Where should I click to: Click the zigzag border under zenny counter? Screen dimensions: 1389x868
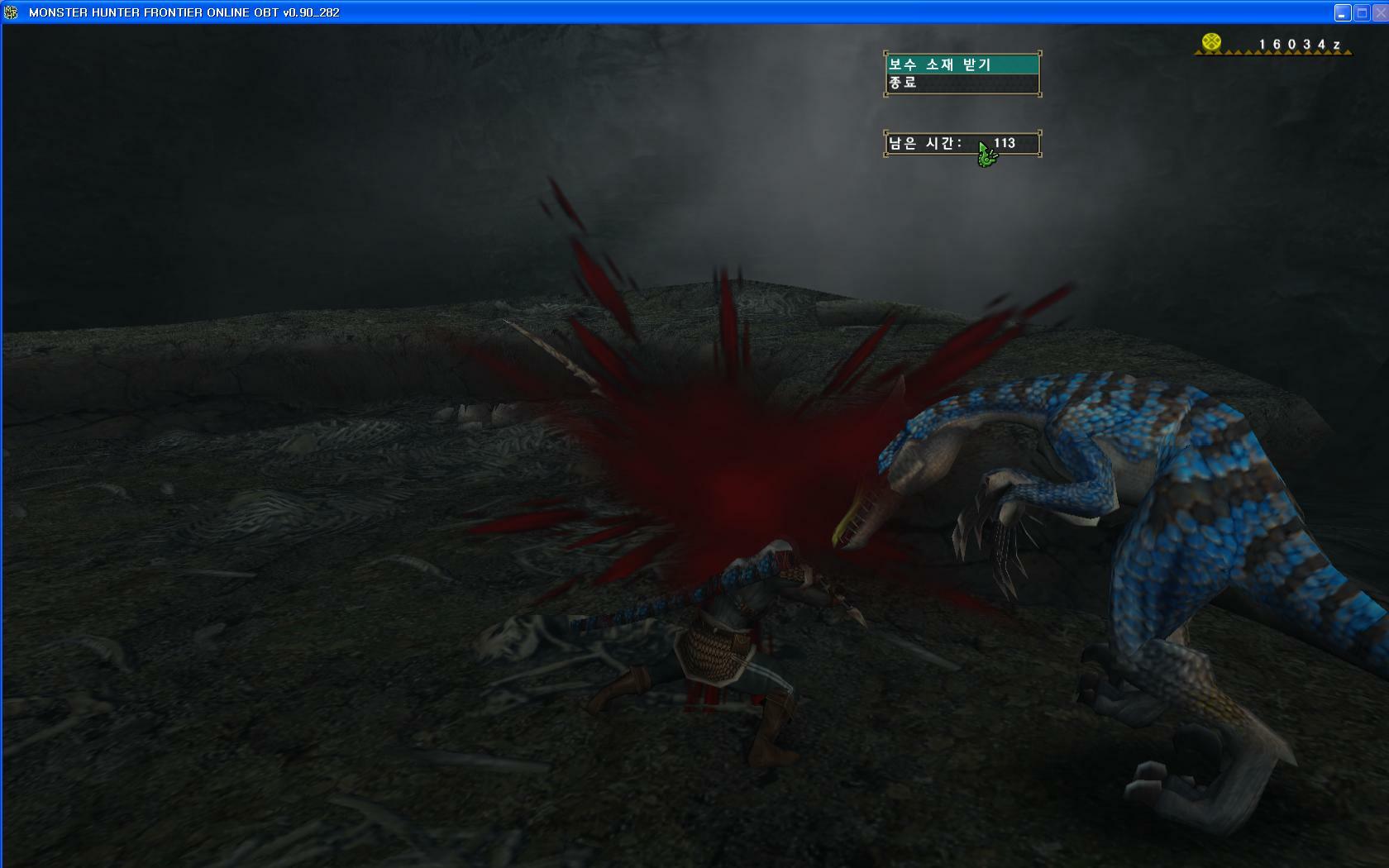pyautogui.click(x=1273, y=54)
